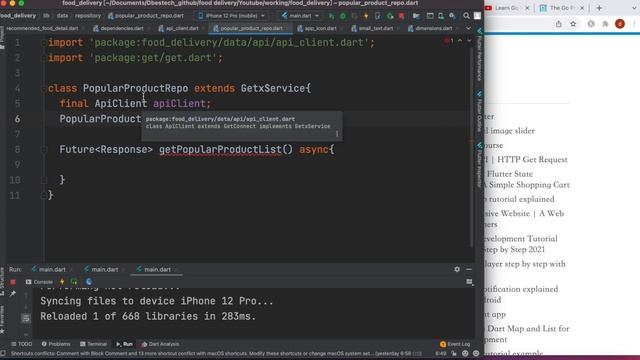Open the TODO tool window
This screenshot has height=360, width=640.
click(21, 344)
